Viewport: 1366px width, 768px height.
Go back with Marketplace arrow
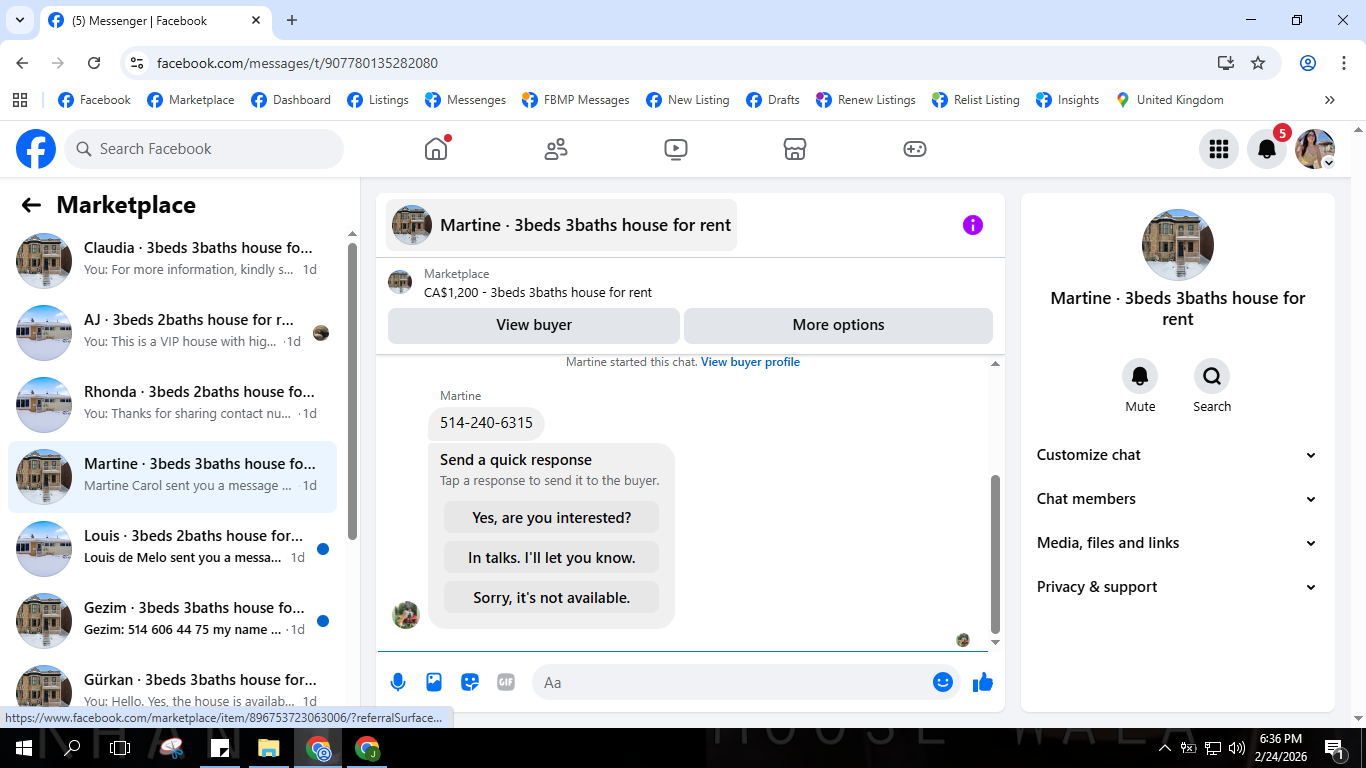click(x=31, y=205)
